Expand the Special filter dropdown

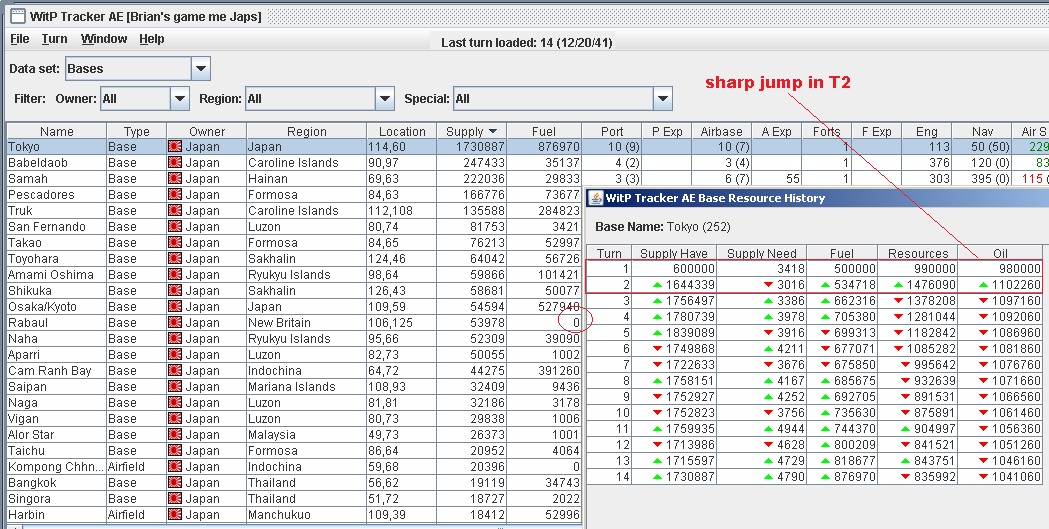click(662, 99)
